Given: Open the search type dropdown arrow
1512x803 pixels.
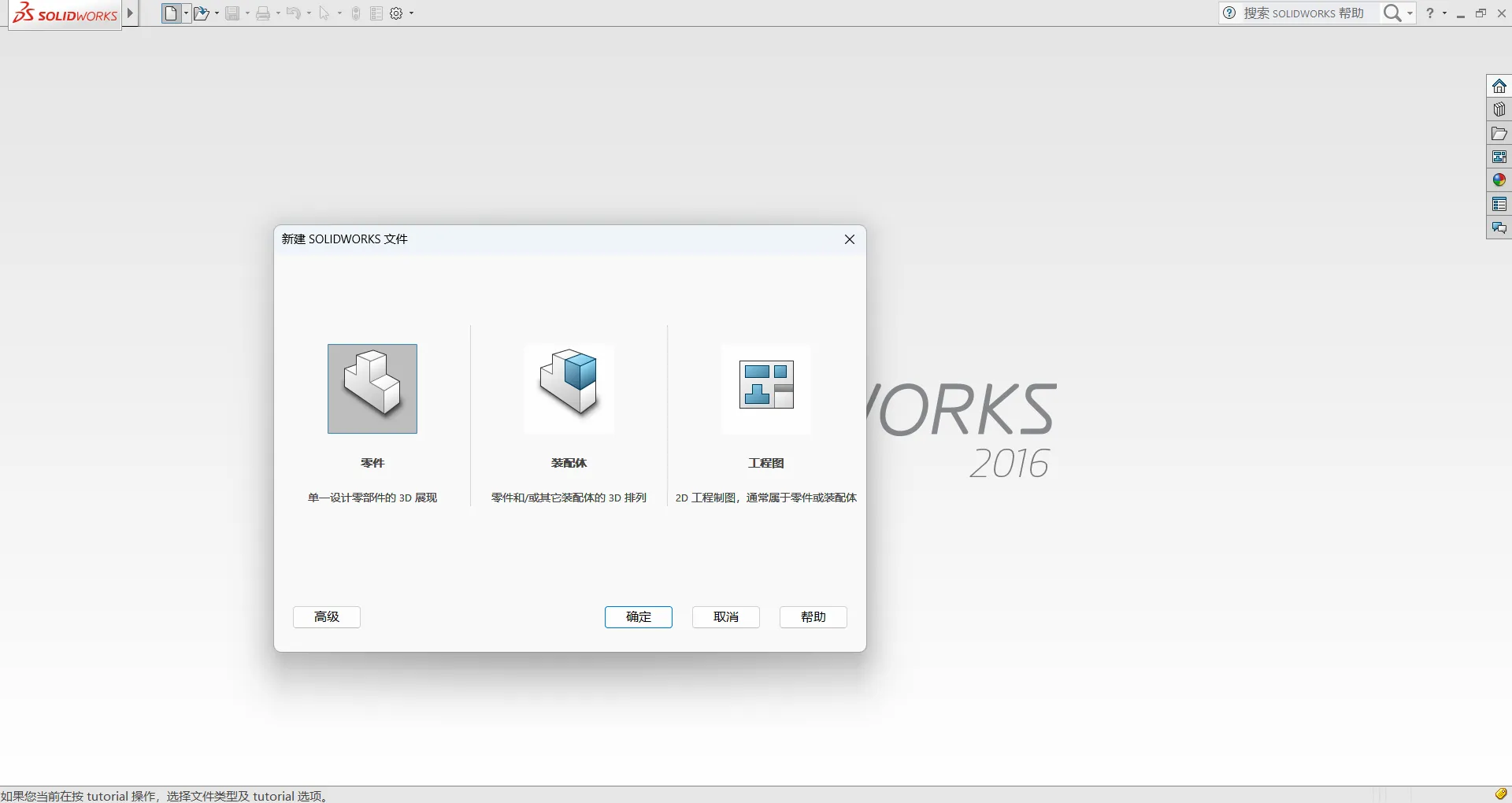Looking at the screenshot, I should pos(1410,13).
